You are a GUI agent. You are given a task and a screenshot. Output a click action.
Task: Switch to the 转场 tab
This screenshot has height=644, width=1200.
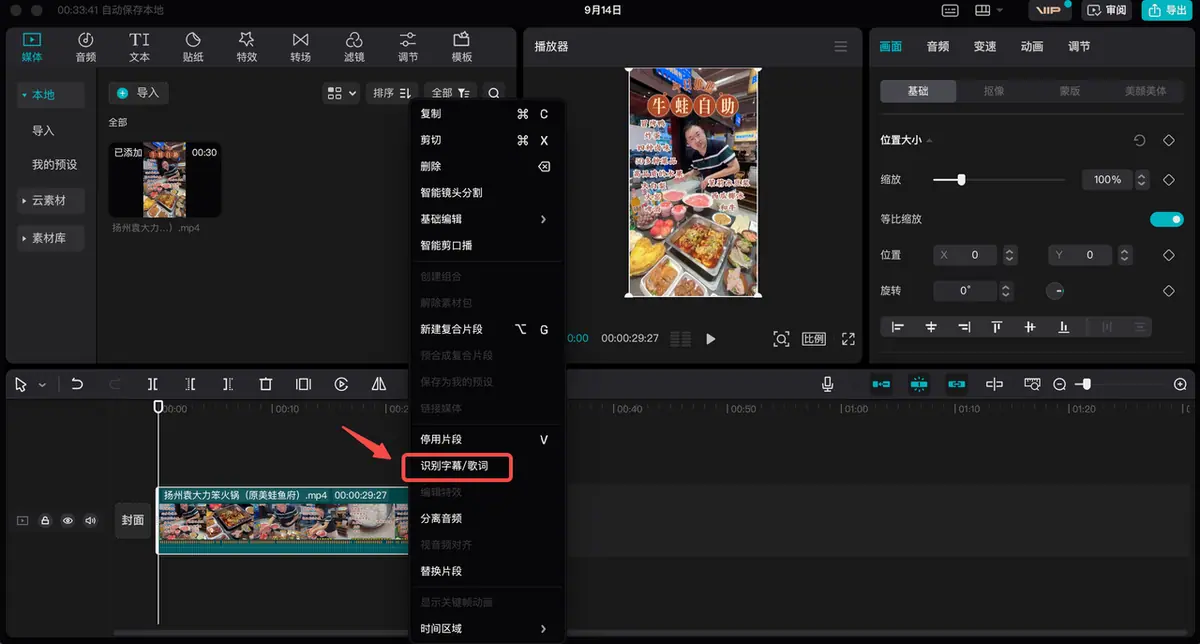pyautogui.click(x=300, y=47)
